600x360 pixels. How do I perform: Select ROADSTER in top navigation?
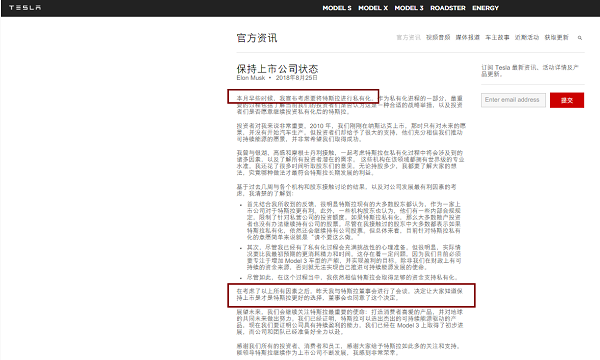[x=448, y=8]
